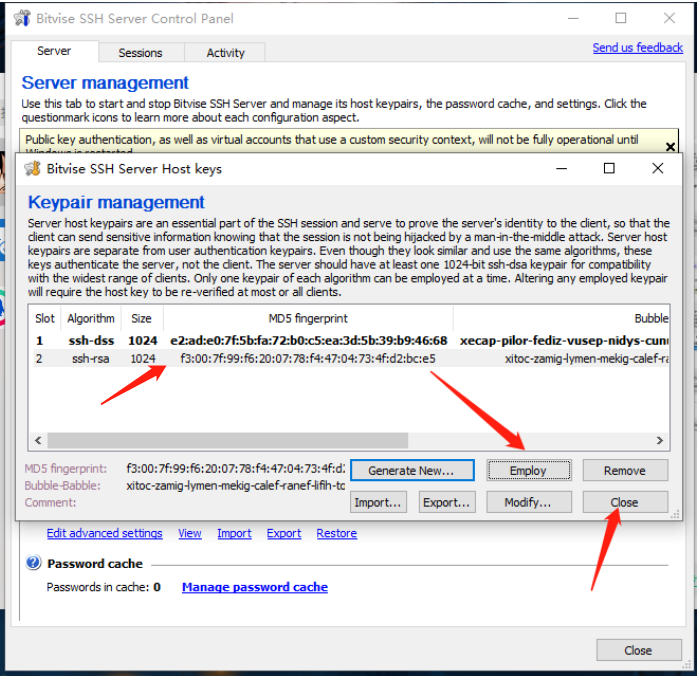697x676 pixels.
Task: Click the Host keys dialog title icon
Action: click(32, 169)
